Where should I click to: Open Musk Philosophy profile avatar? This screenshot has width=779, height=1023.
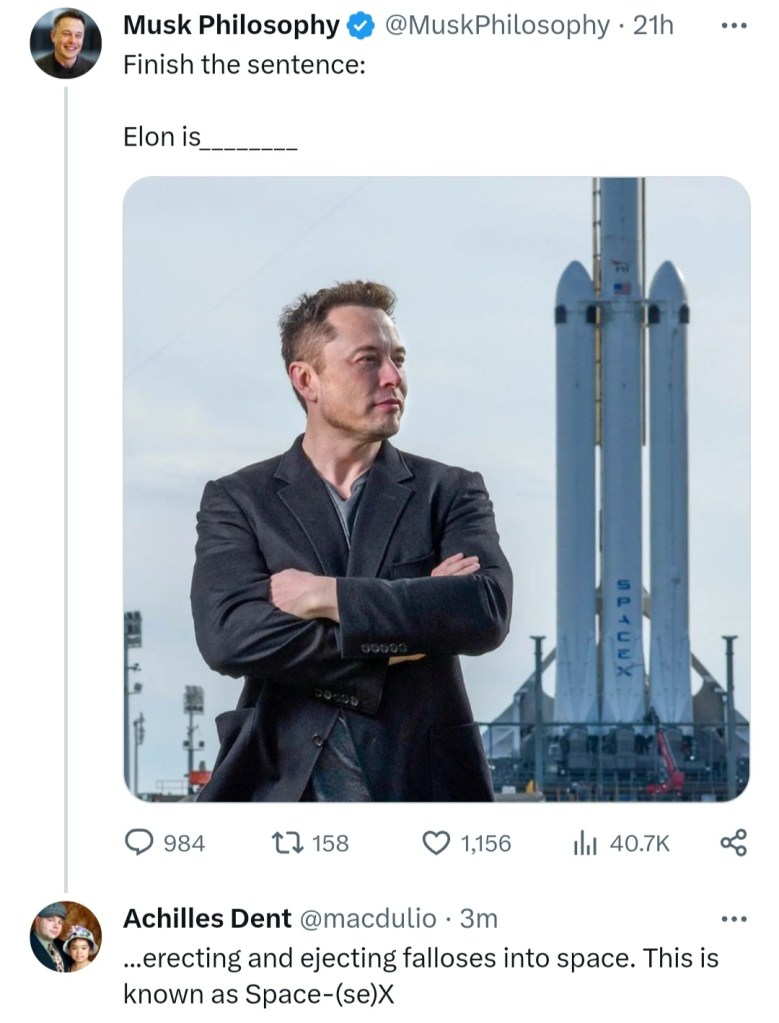(x=65, y=43)
